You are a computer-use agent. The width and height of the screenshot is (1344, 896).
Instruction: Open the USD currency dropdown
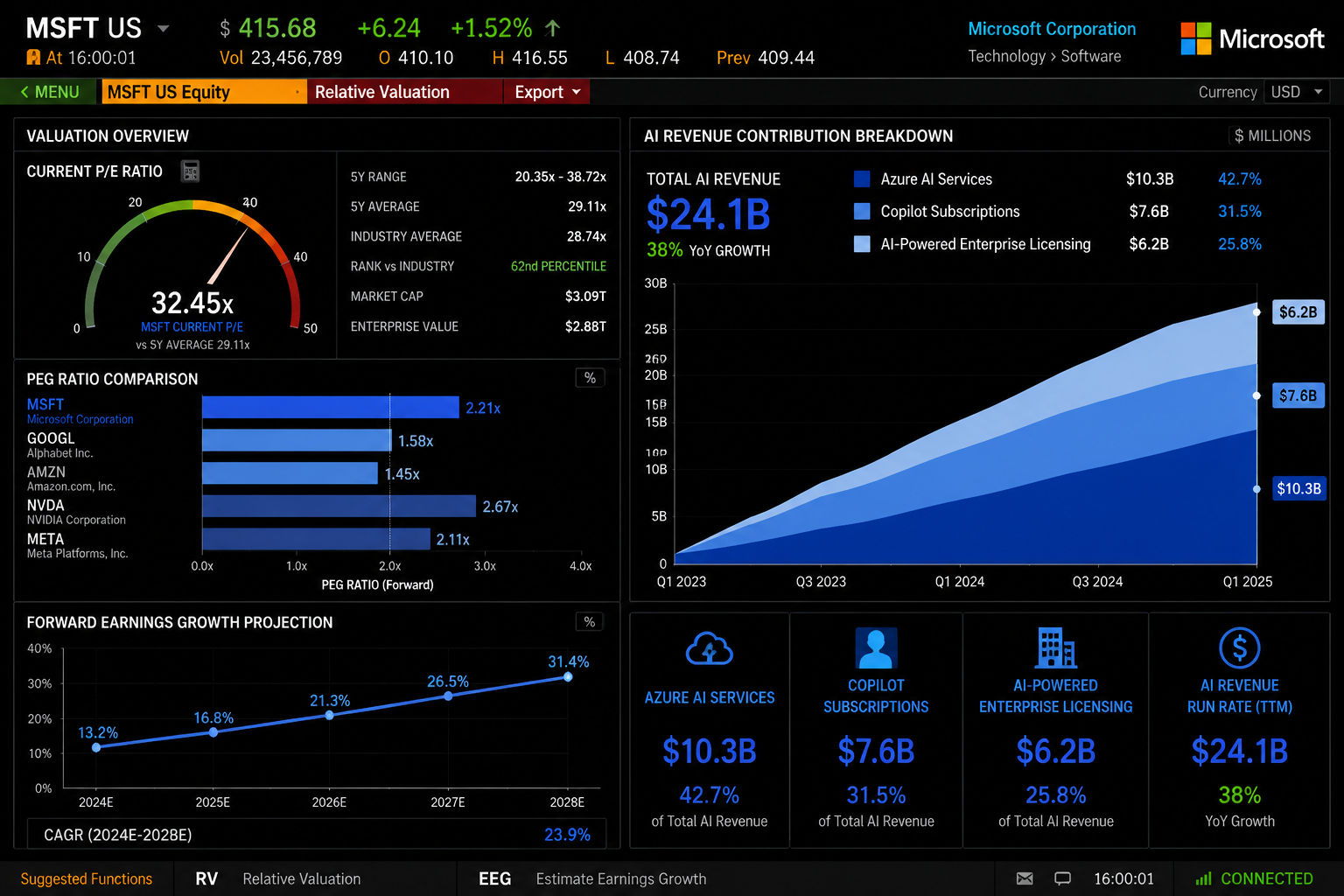1297,92
